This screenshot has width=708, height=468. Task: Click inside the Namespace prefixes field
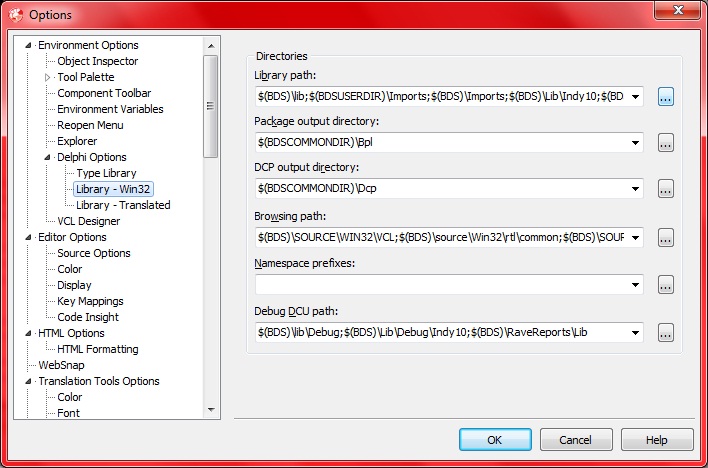click(x=440, y=285)
